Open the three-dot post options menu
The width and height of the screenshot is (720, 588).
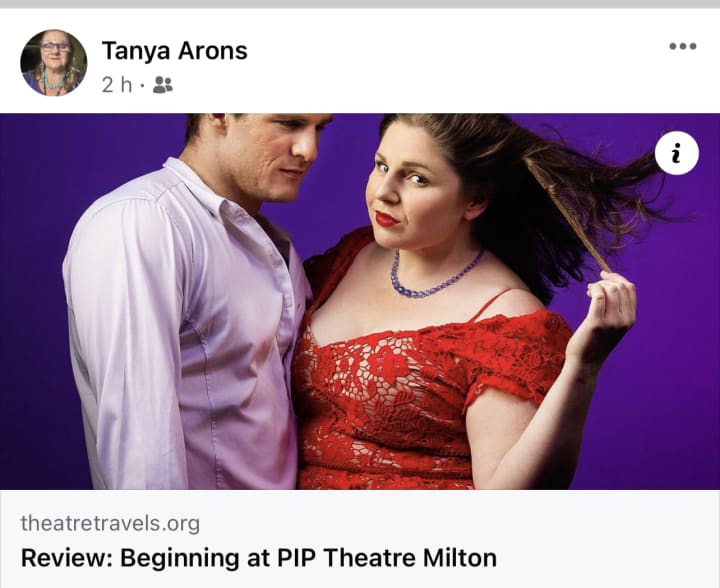coord(683,46)
